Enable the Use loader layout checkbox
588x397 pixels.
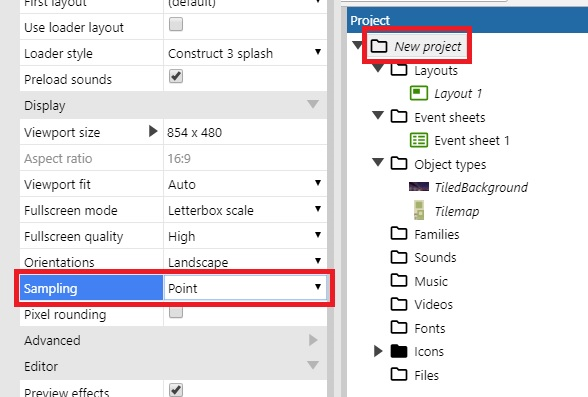[176, 24]
